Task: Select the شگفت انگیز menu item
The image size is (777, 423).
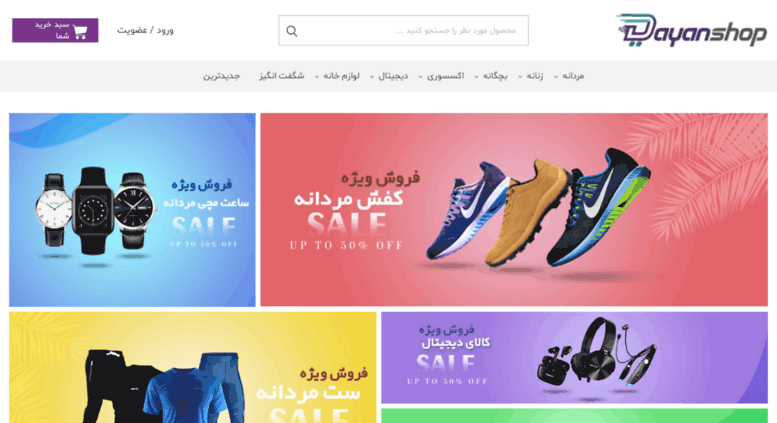Action: (281, 76)
